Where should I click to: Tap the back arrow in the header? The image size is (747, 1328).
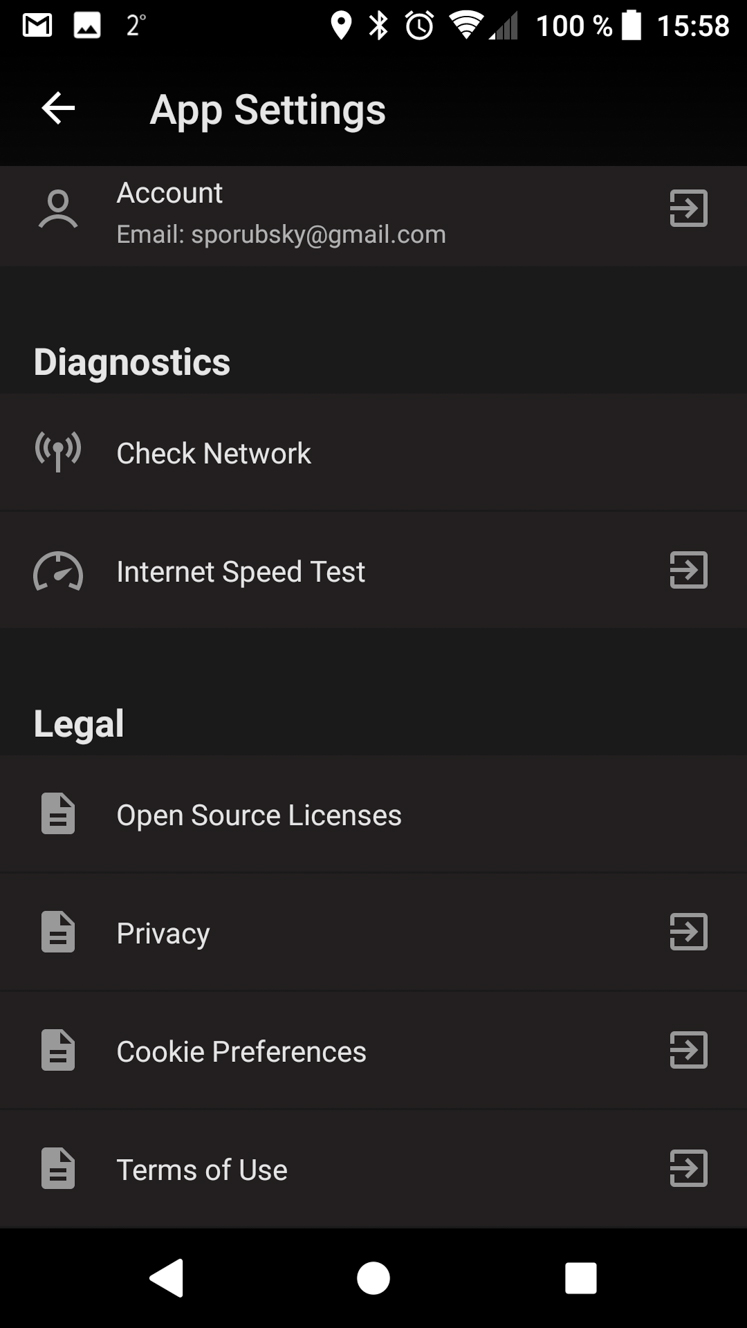point(58,109)
